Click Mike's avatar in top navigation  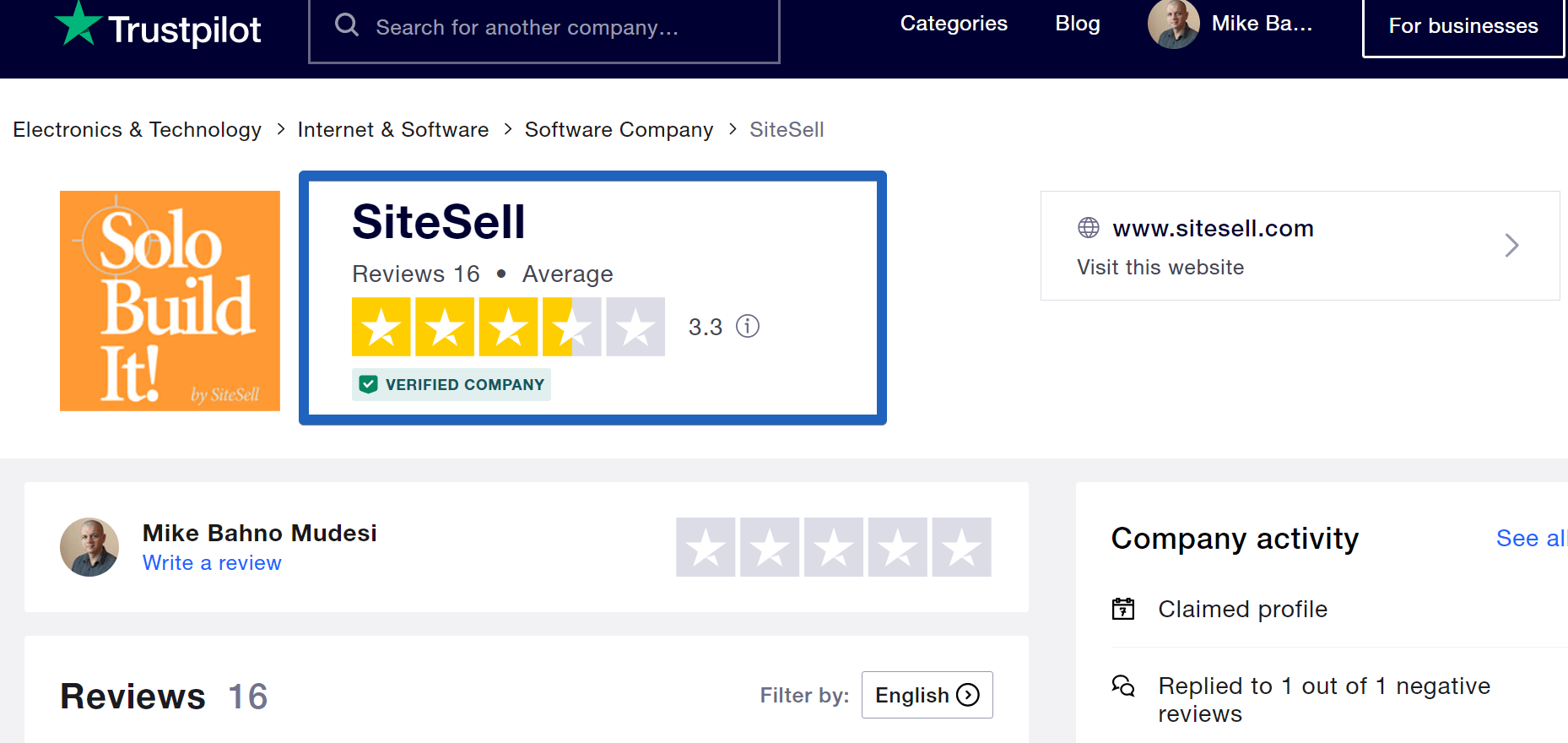[1173, 24]
